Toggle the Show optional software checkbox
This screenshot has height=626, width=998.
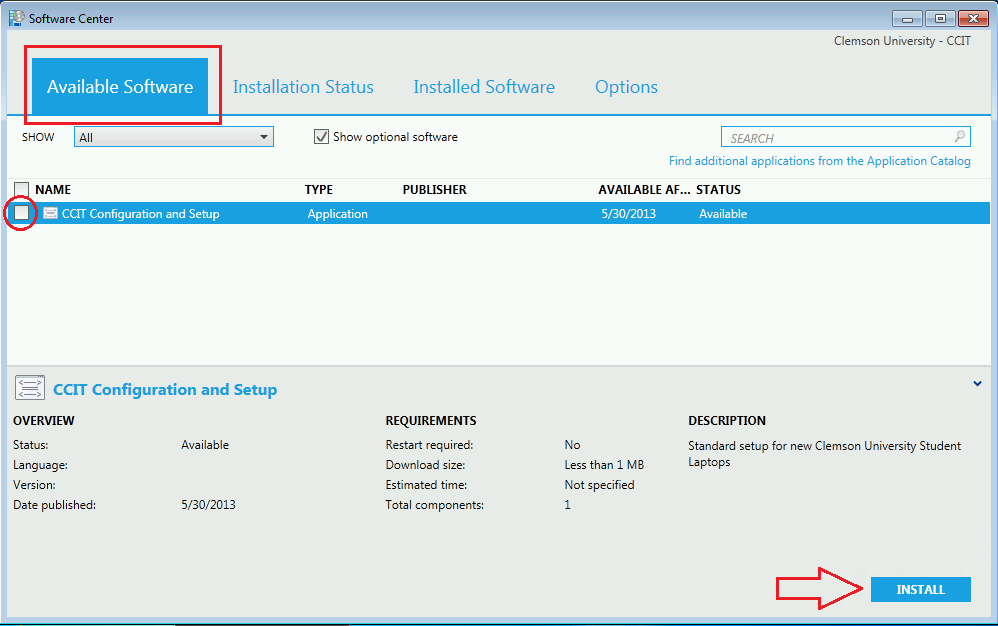pos(321,137)
